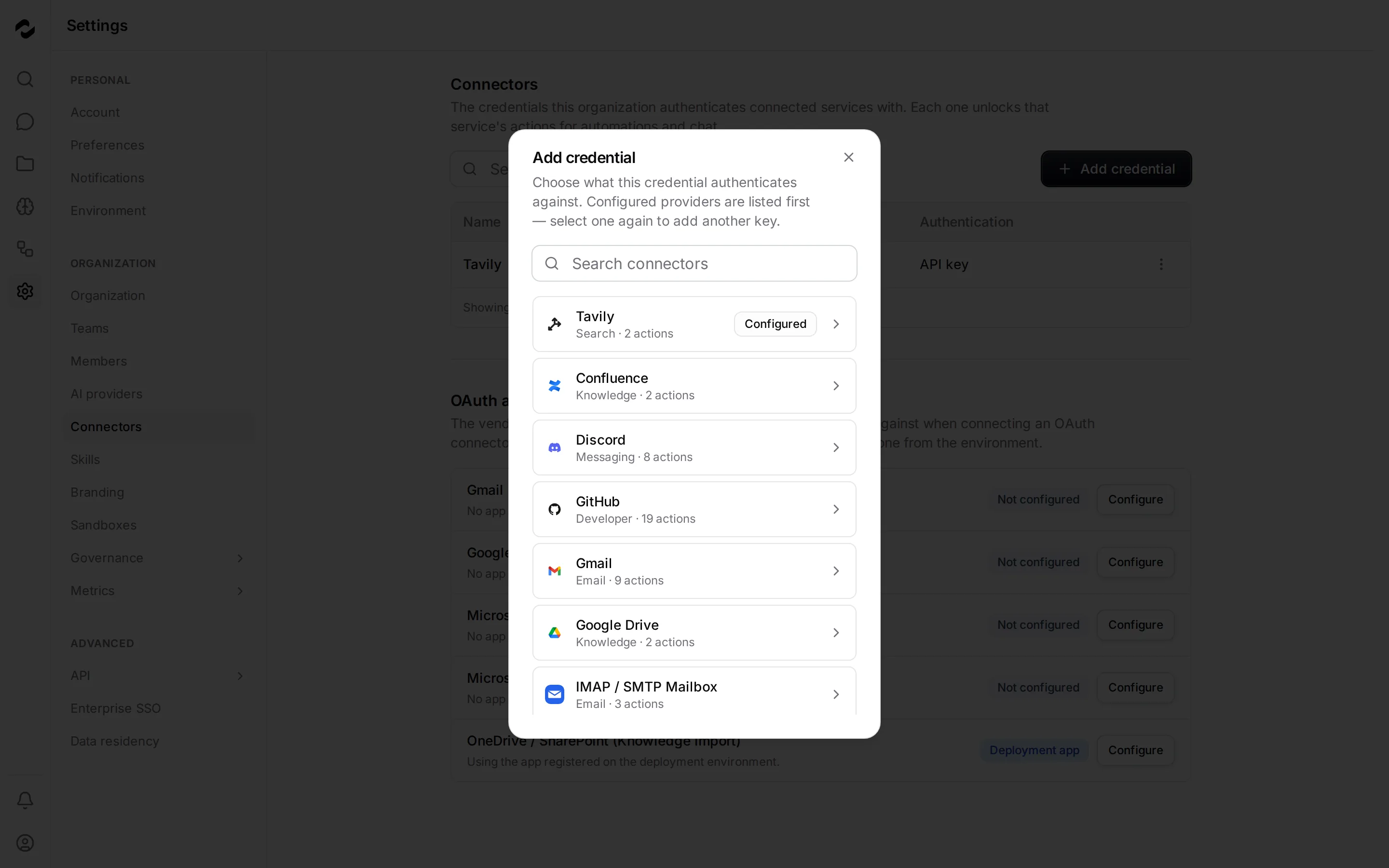
Task: Open the brain icon in the left rail
Action: 25,206
